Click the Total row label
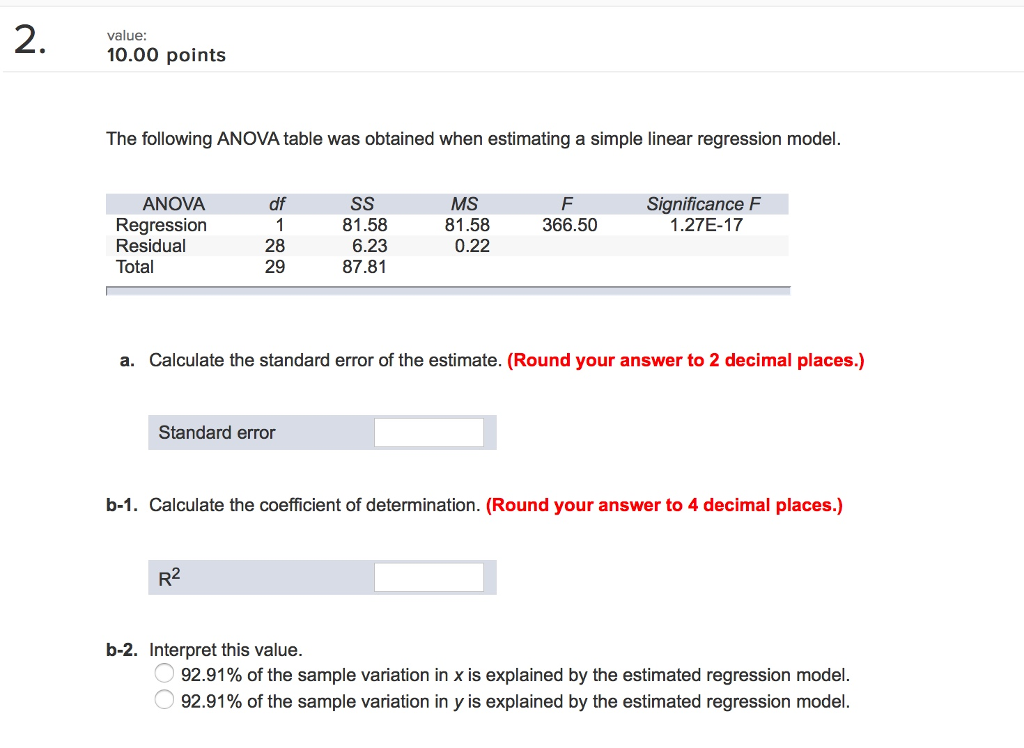This screenshot has width=1024, height=748. (138, 266)
